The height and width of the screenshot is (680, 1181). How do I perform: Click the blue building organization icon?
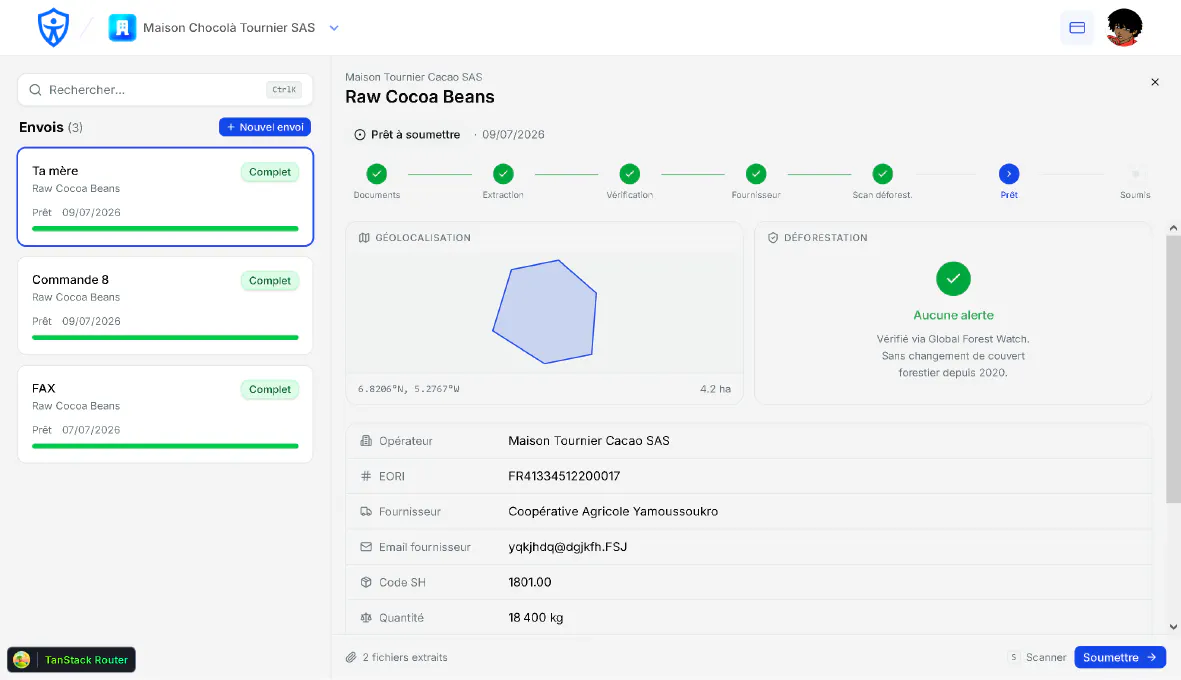[x=122, y=28]
